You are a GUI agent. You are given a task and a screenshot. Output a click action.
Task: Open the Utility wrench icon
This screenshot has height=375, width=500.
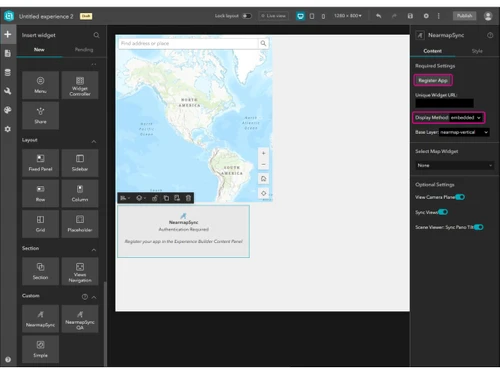(x=8, y=91)
